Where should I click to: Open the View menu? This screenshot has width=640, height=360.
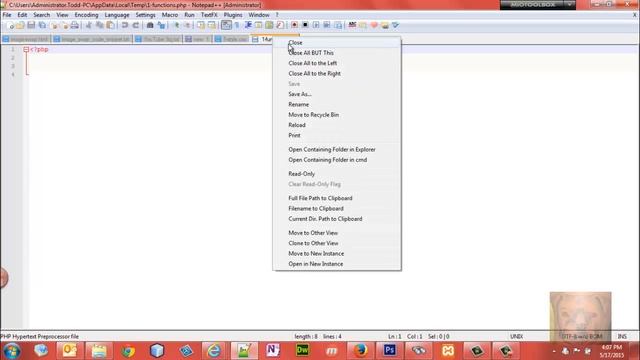click(62, 15)
